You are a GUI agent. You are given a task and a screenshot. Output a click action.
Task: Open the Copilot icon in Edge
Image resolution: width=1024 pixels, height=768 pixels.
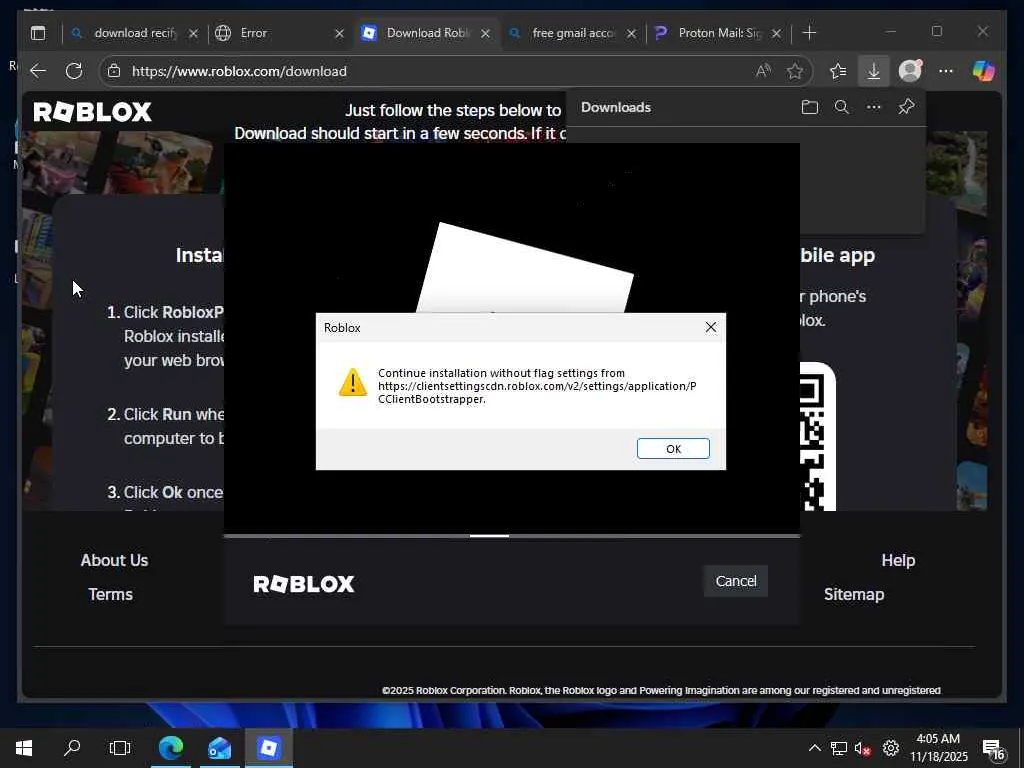(983, 71)
